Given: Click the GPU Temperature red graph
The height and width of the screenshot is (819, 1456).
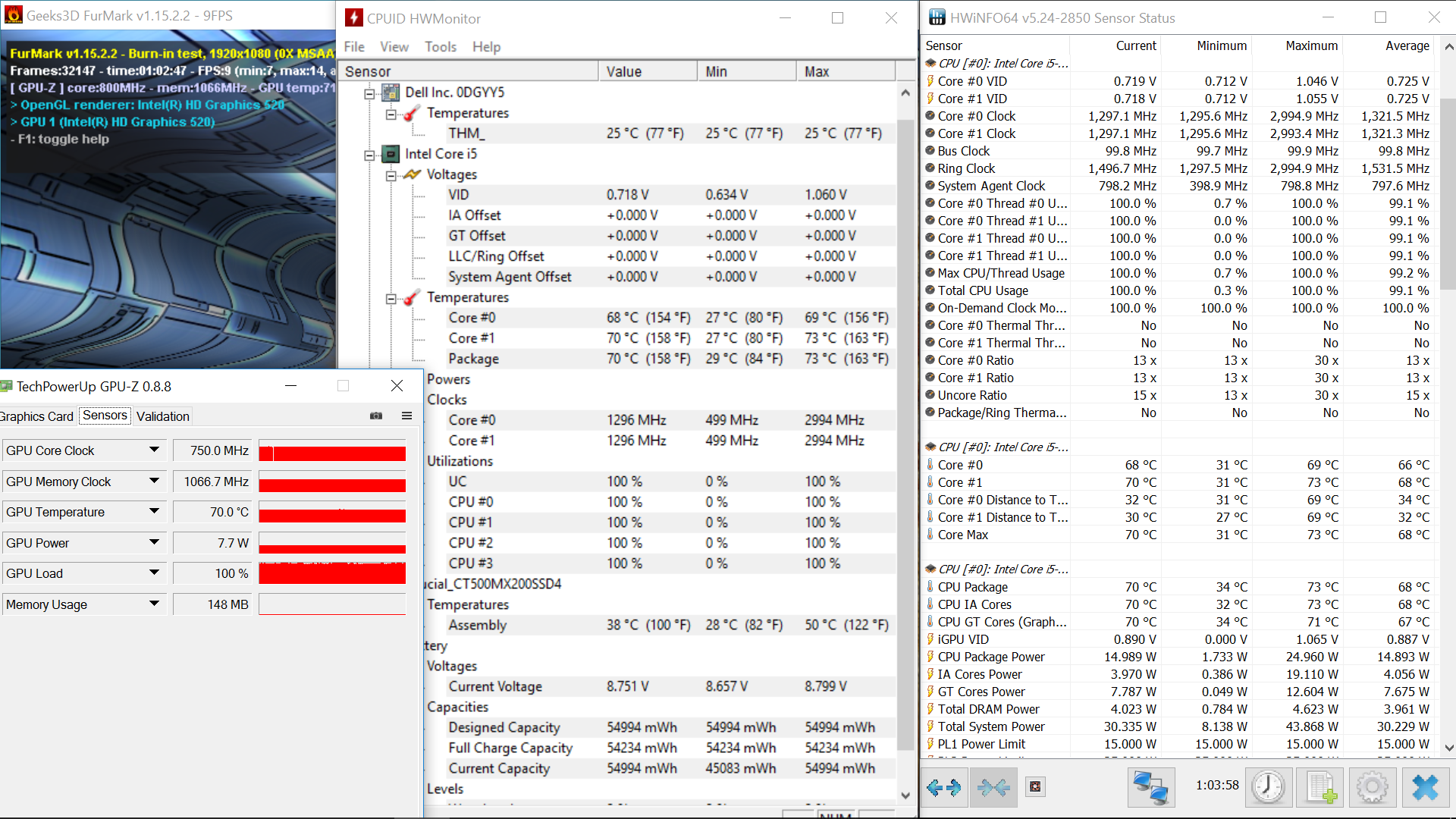Looking at the screenshot, I should [332, 512].
